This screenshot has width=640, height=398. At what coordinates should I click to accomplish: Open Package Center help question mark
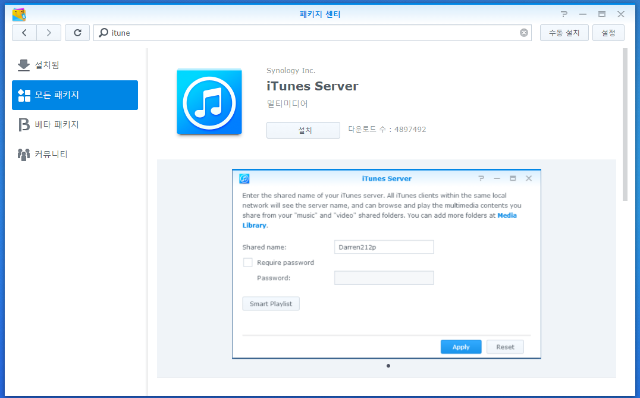(x=564, y=14)
